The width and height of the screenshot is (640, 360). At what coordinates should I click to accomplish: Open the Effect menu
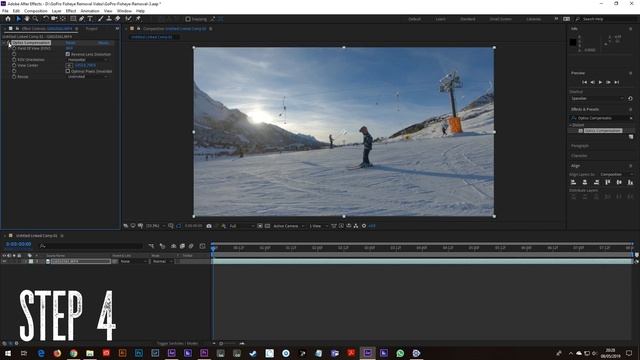pyautogui.click(x=71, y=11)
